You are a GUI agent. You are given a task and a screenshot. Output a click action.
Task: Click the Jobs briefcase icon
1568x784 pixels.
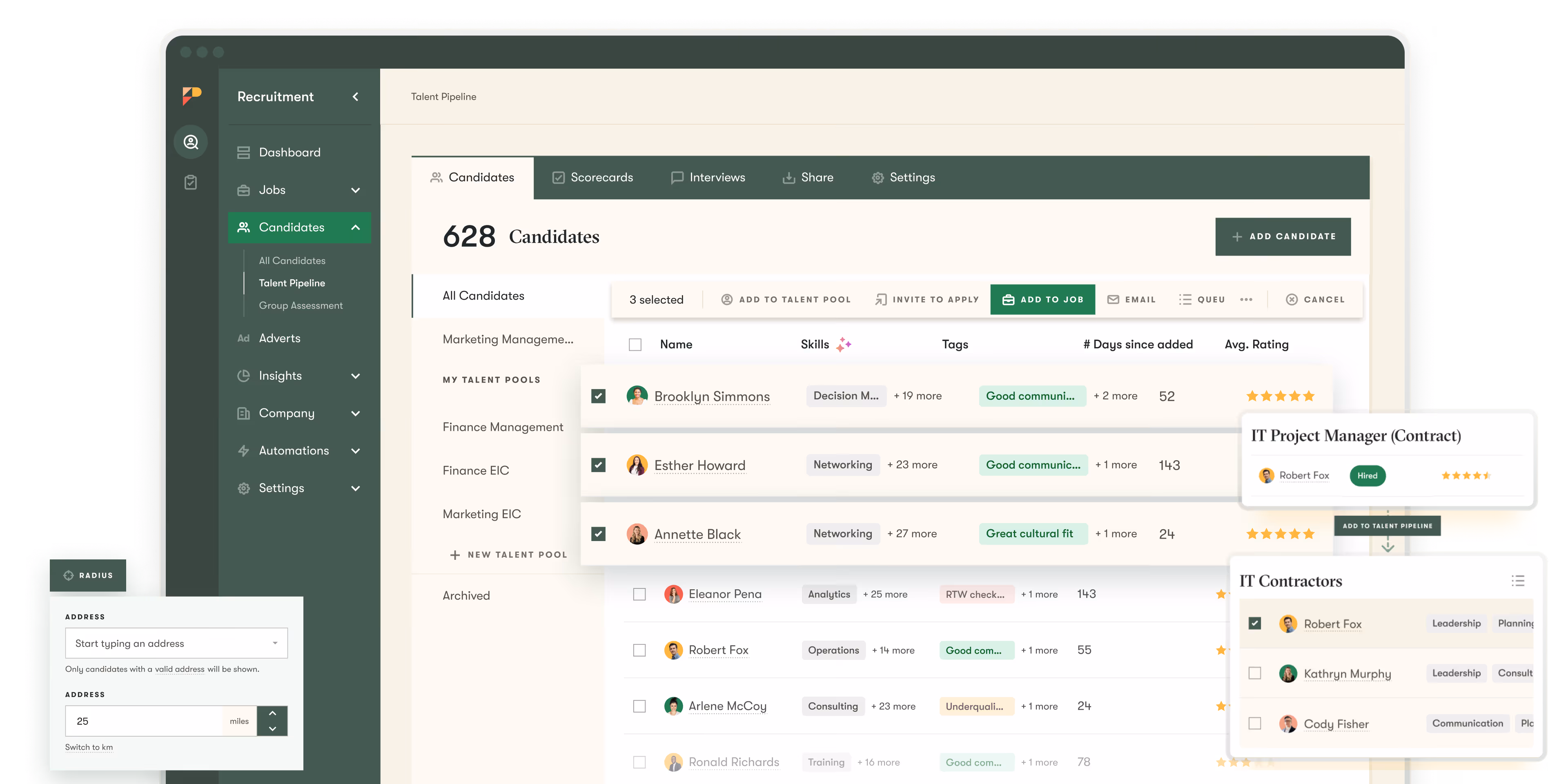point(243,190)
